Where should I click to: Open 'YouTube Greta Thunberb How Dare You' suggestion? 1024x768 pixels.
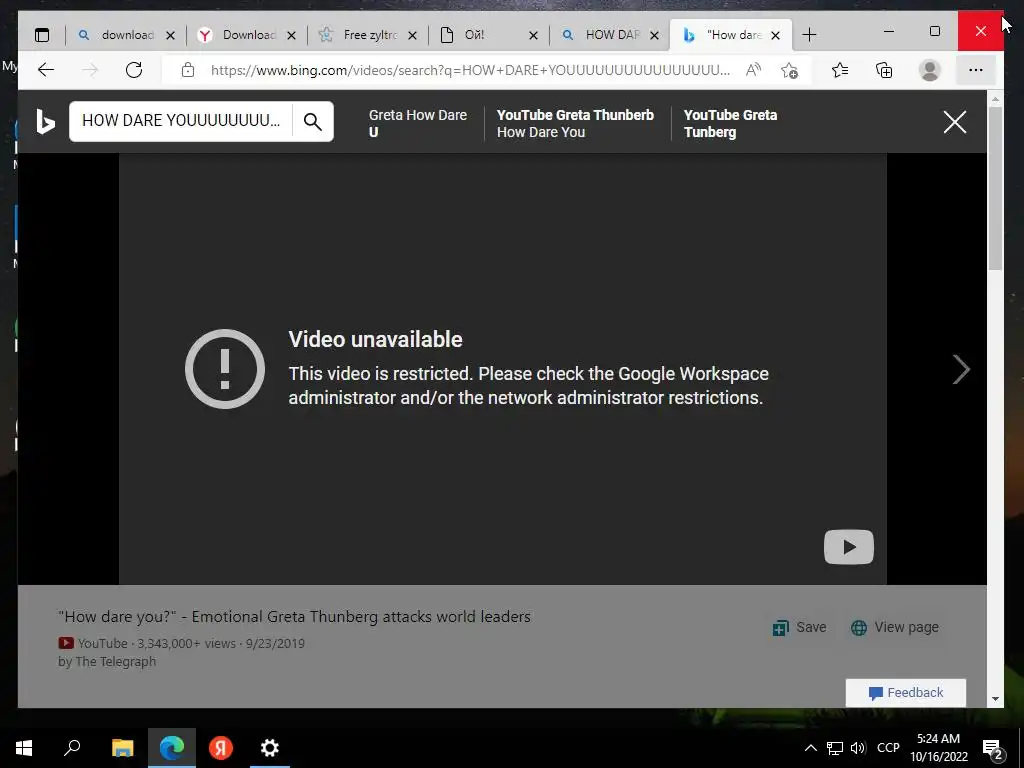pos(575,123)
